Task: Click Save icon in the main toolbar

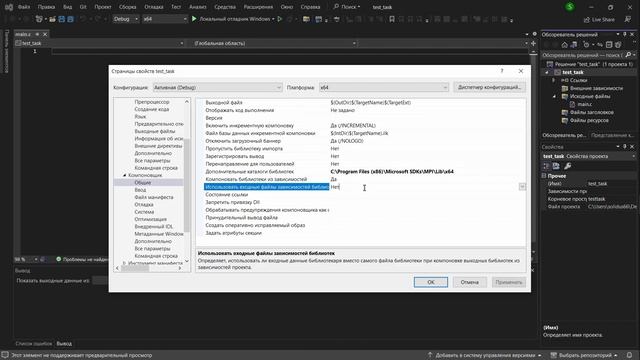Action: (x=62, y=19)
